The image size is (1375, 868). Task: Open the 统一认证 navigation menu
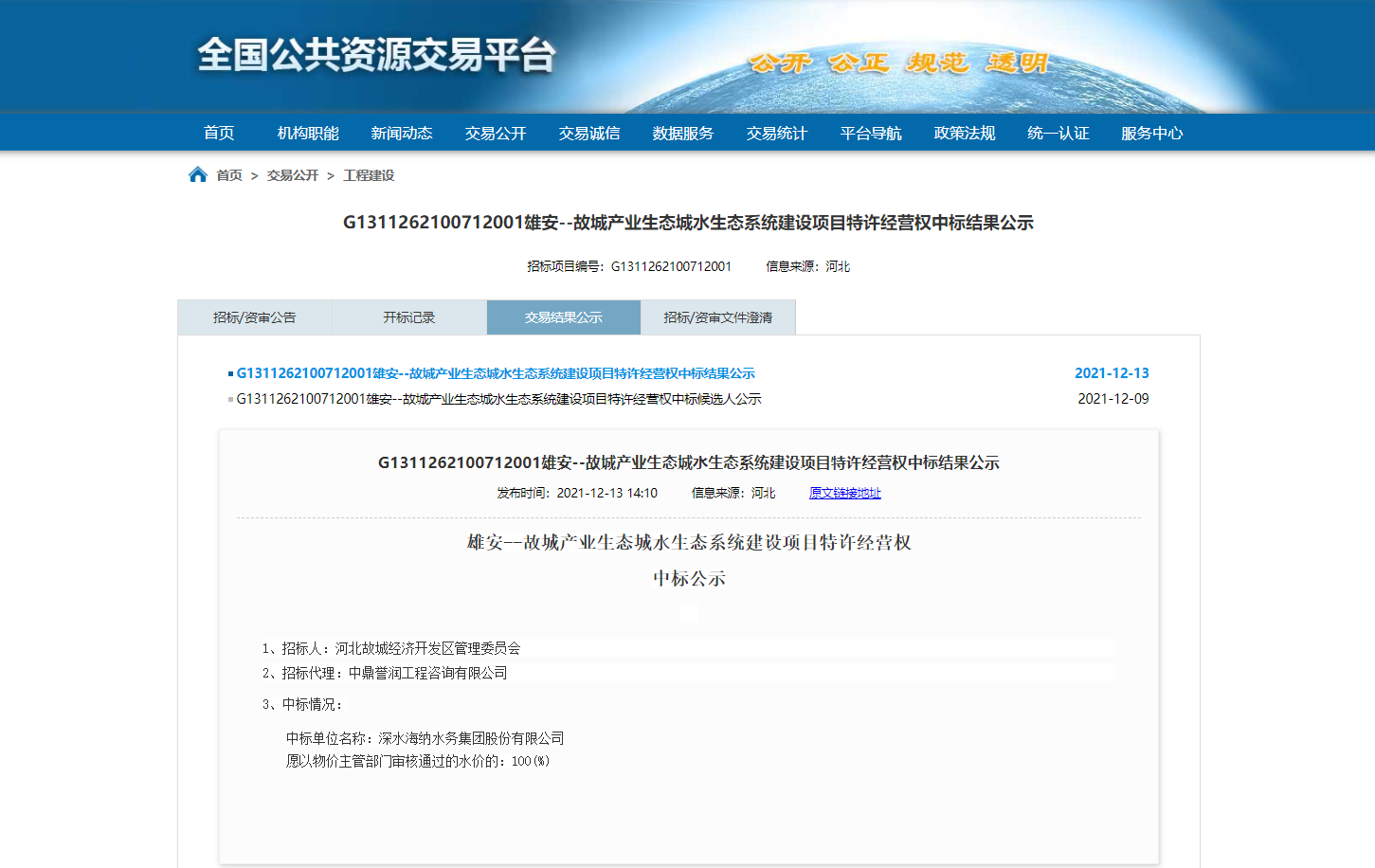(x=1057, y=133)
